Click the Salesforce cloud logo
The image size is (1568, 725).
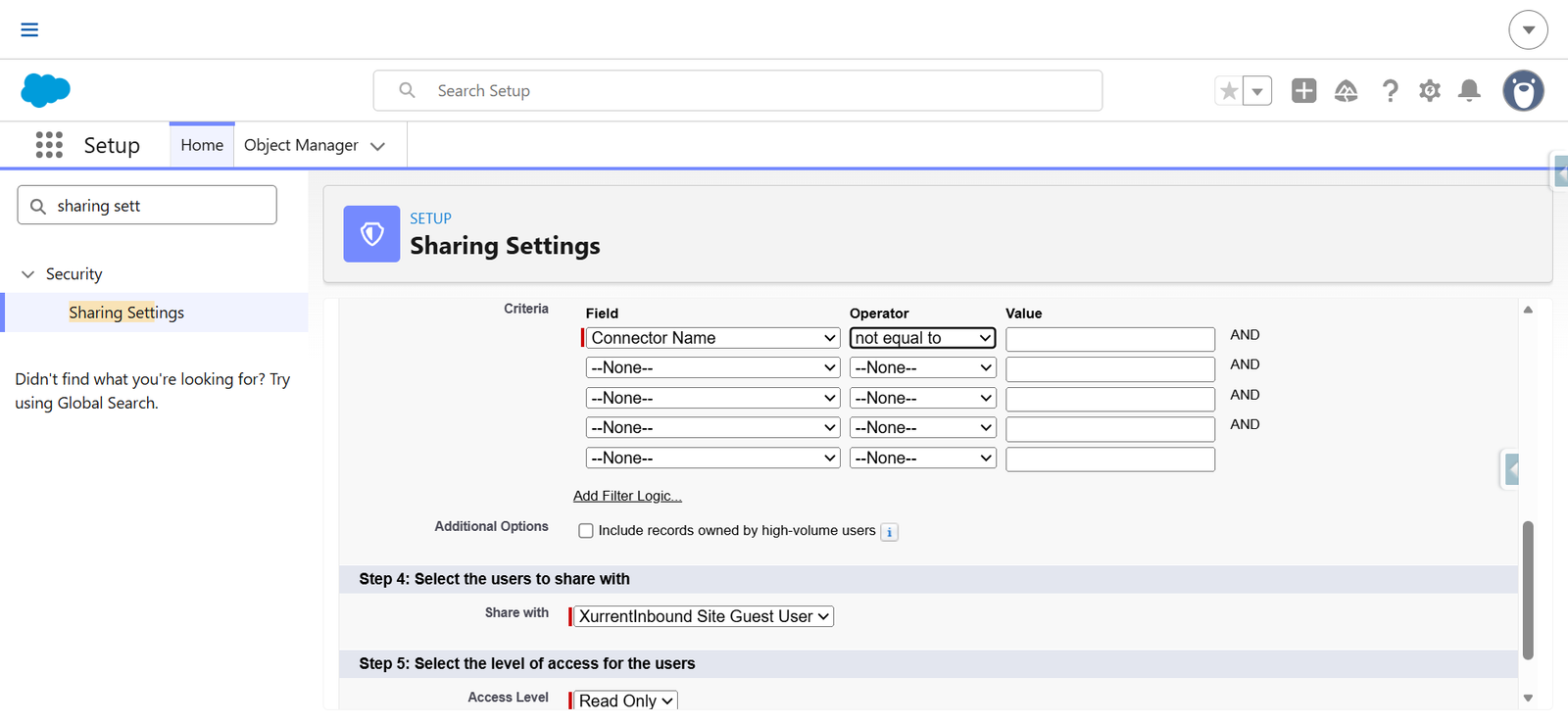click(45, 90)
